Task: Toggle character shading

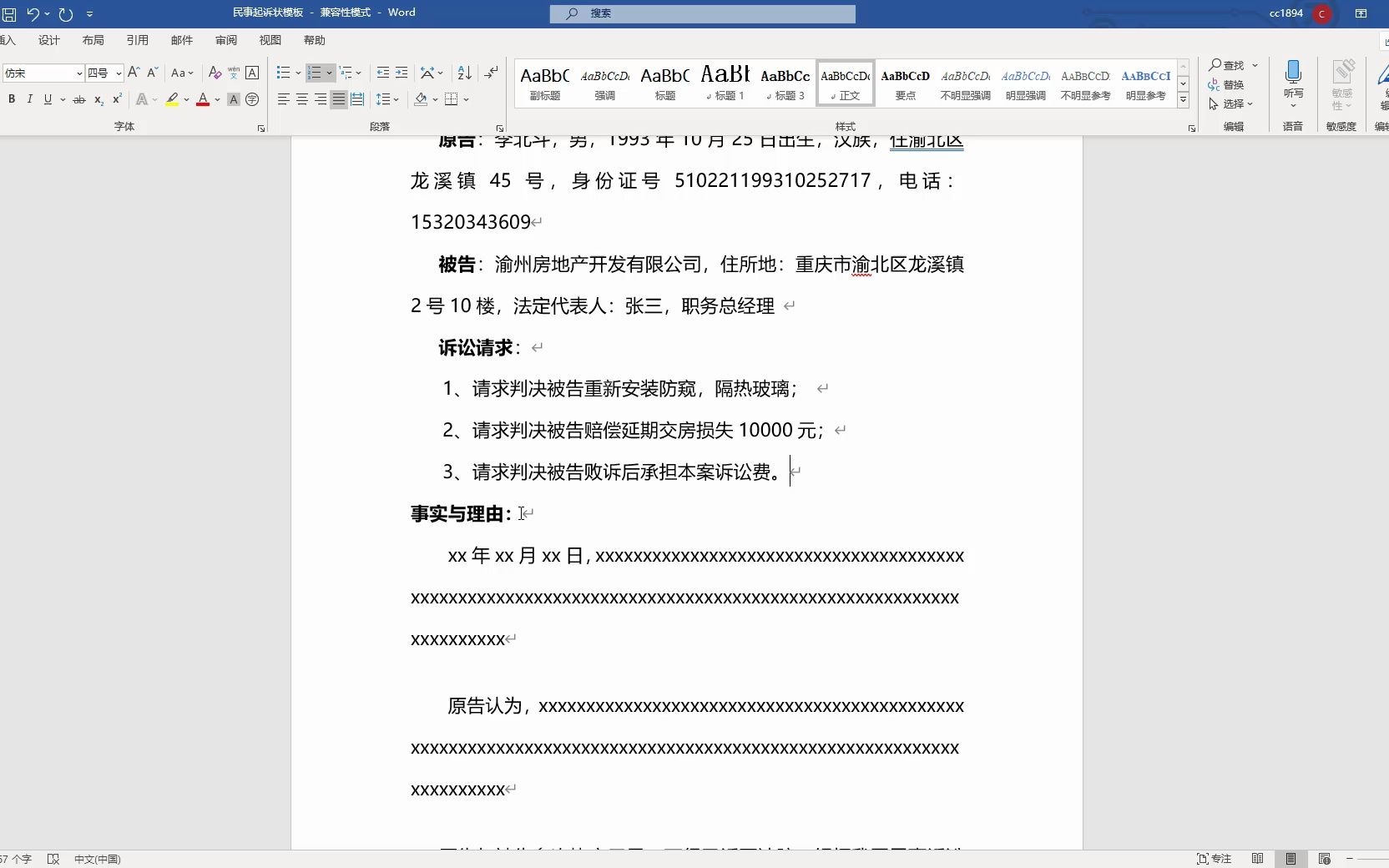Action: point(234,99)
